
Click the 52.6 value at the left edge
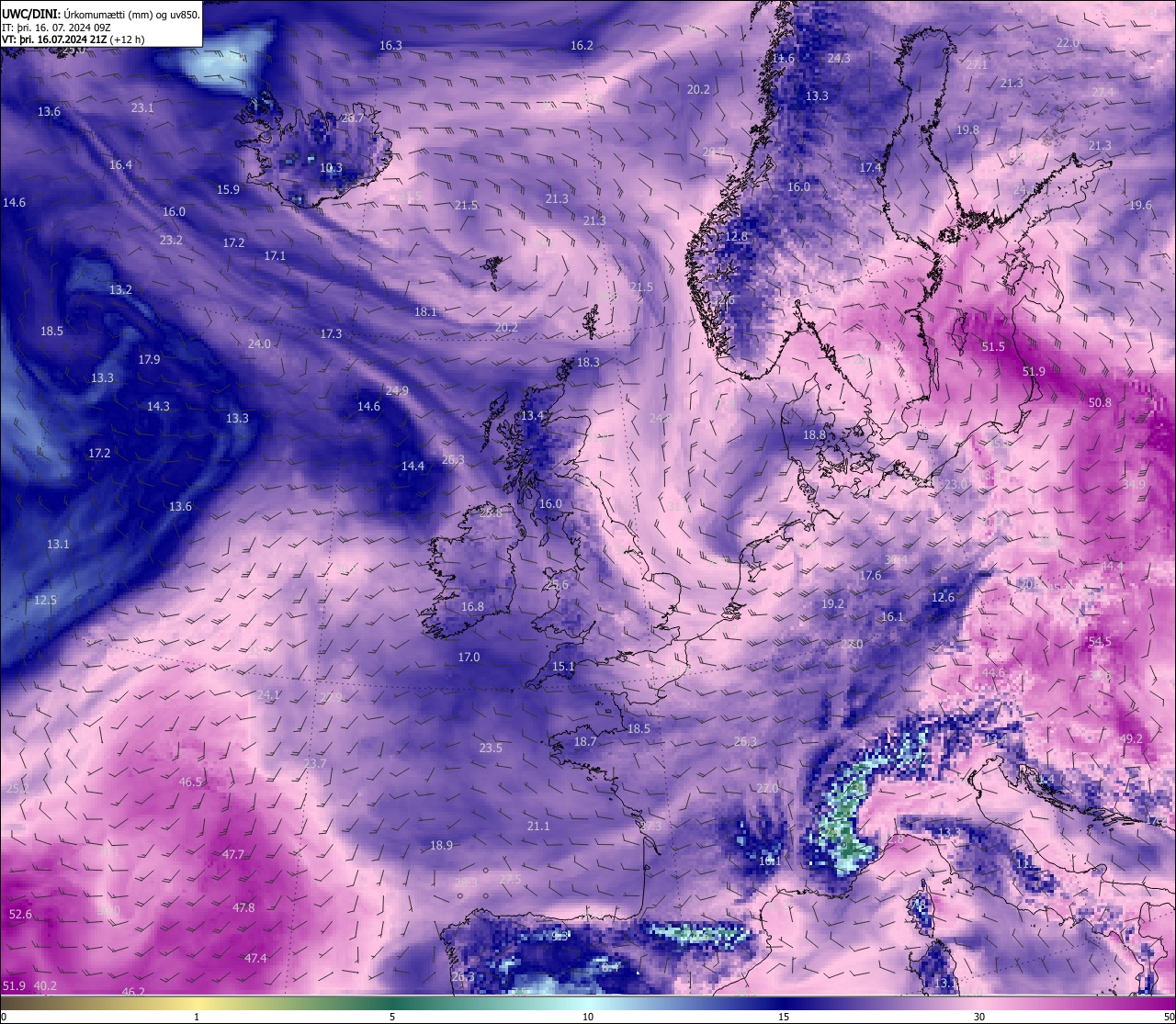20,914
